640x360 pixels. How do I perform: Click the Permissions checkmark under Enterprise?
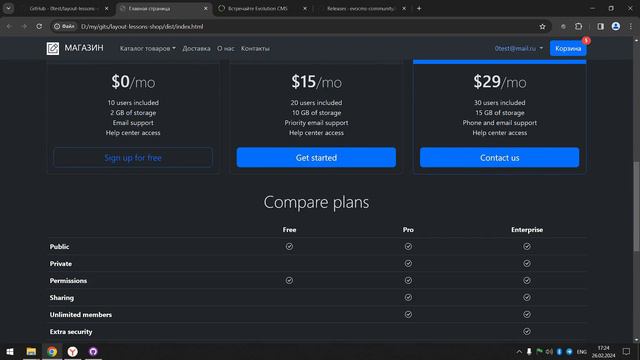coord(527,280)
